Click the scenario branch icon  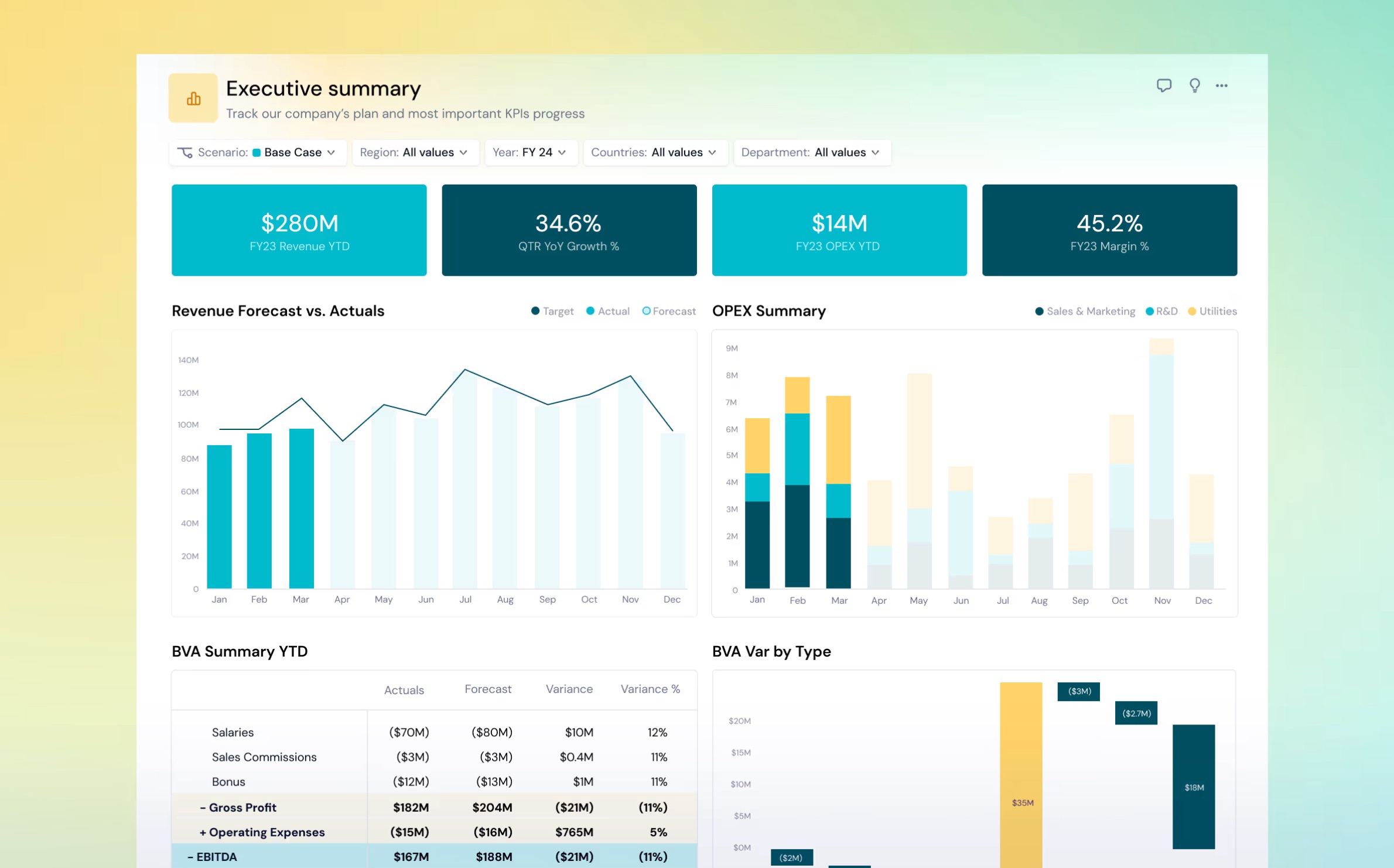185,152
